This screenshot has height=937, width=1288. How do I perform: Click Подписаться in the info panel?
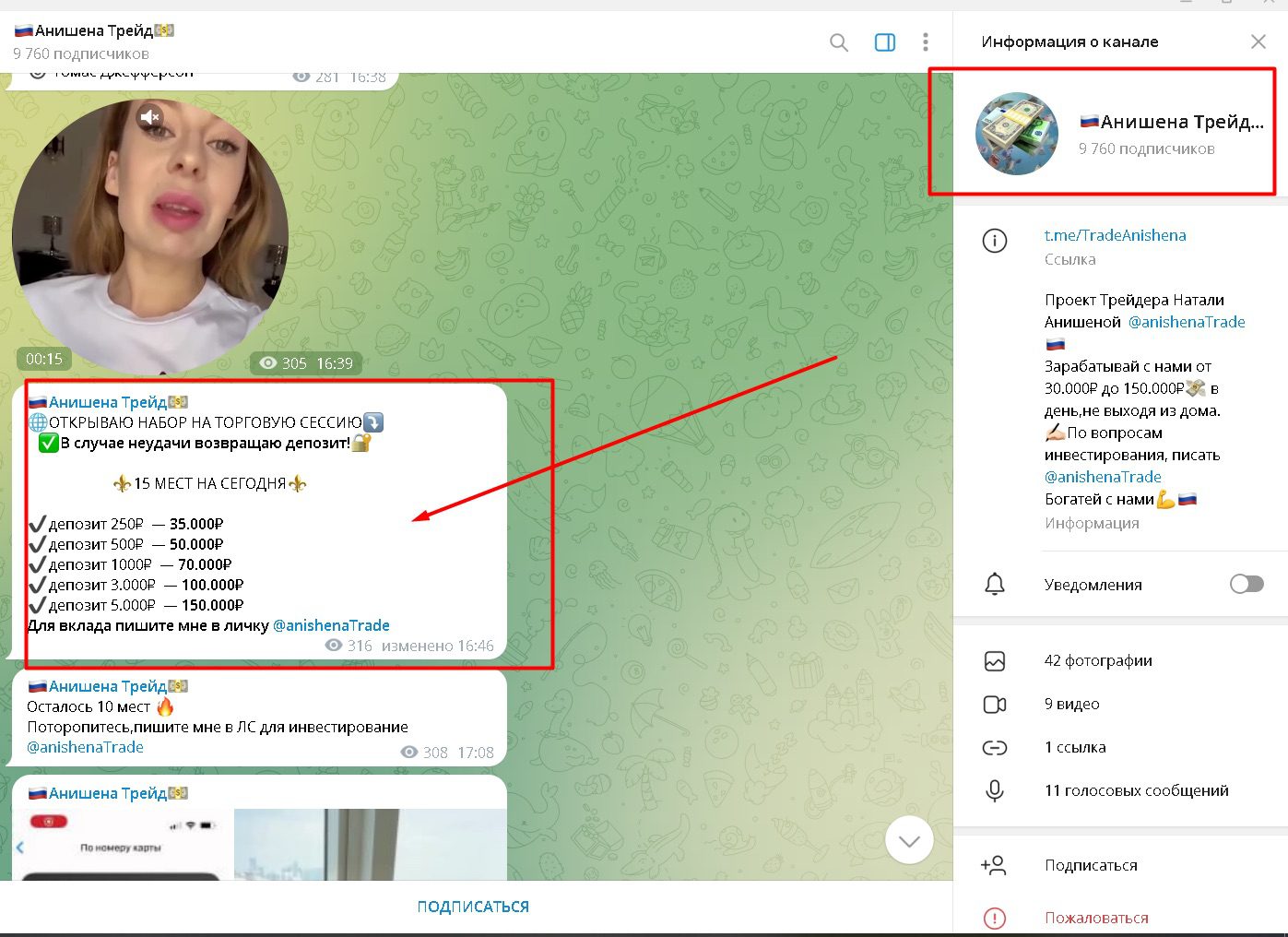(1091, 865)
